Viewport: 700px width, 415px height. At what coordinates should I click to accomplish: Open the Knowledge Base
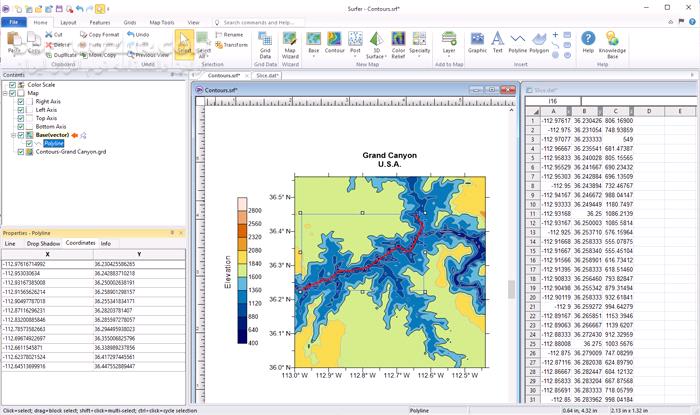pyautogui.click(x=612, y=42)
